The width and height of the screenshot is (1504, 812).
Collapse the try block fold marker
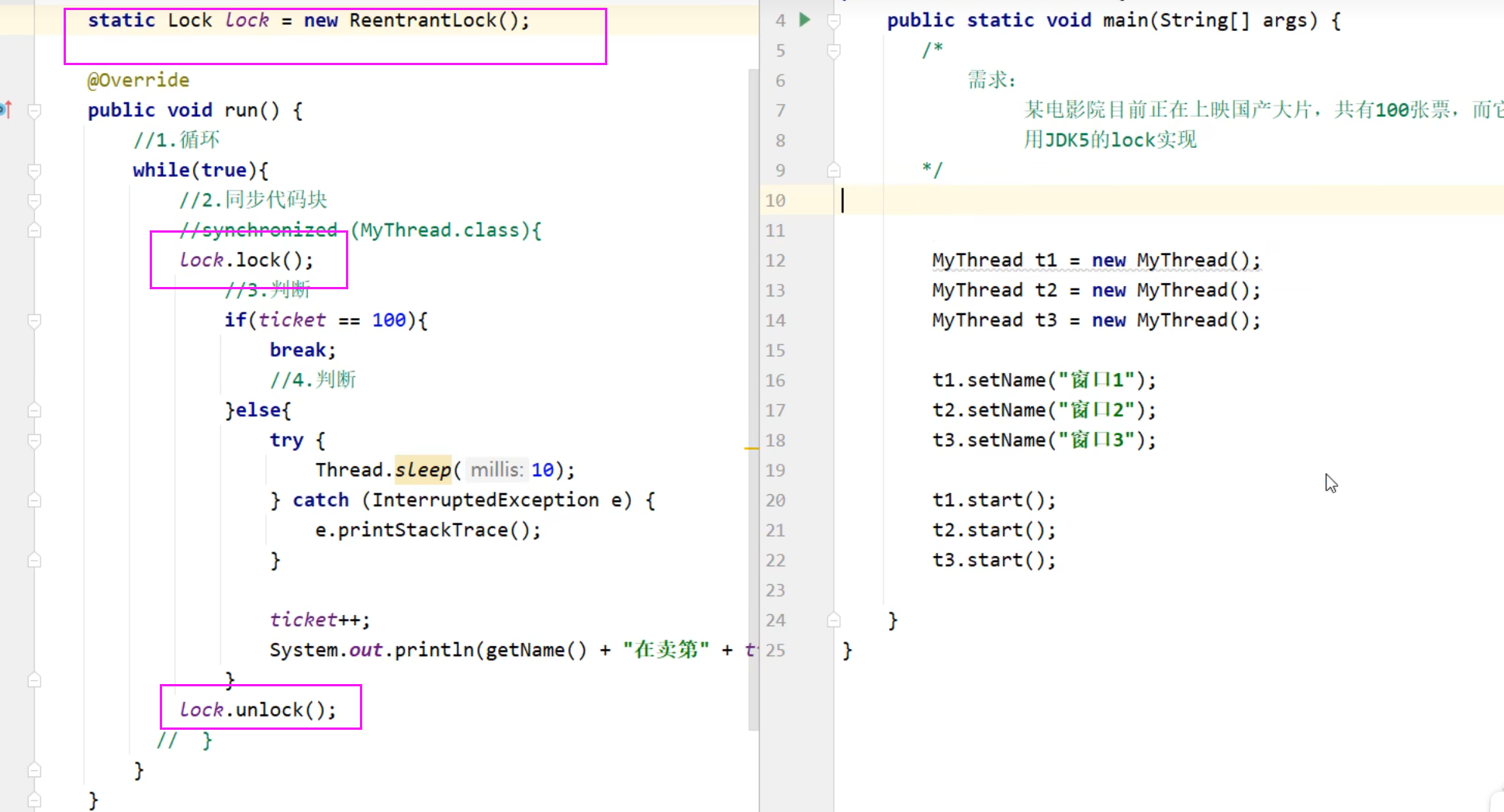[34, 441]
